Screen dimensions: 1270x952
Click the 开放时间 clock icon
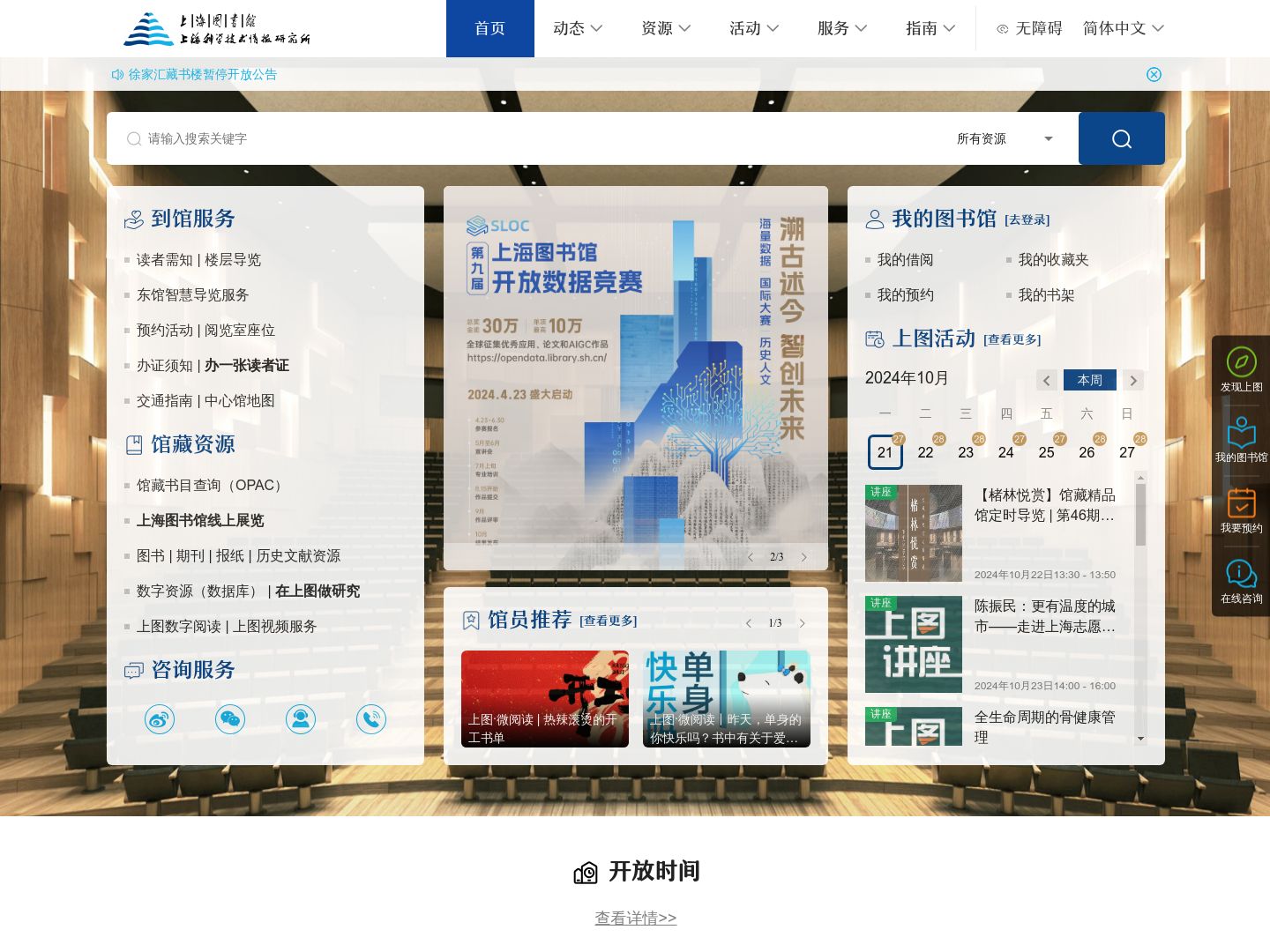(586, 873)
